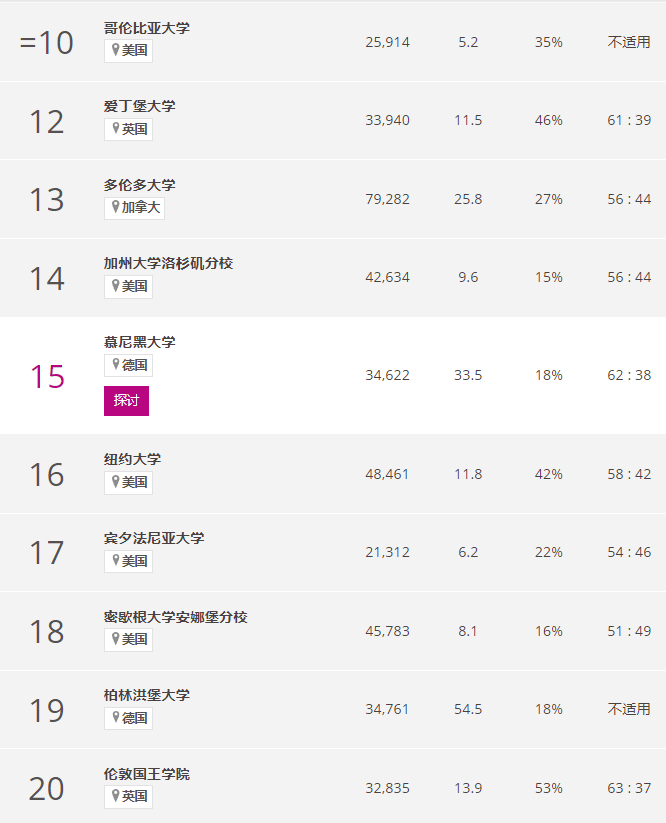This screenshot has width=666, height=823.
Task: Open the 加州大学洛杉矶分校 link
Action: point(168,263)
